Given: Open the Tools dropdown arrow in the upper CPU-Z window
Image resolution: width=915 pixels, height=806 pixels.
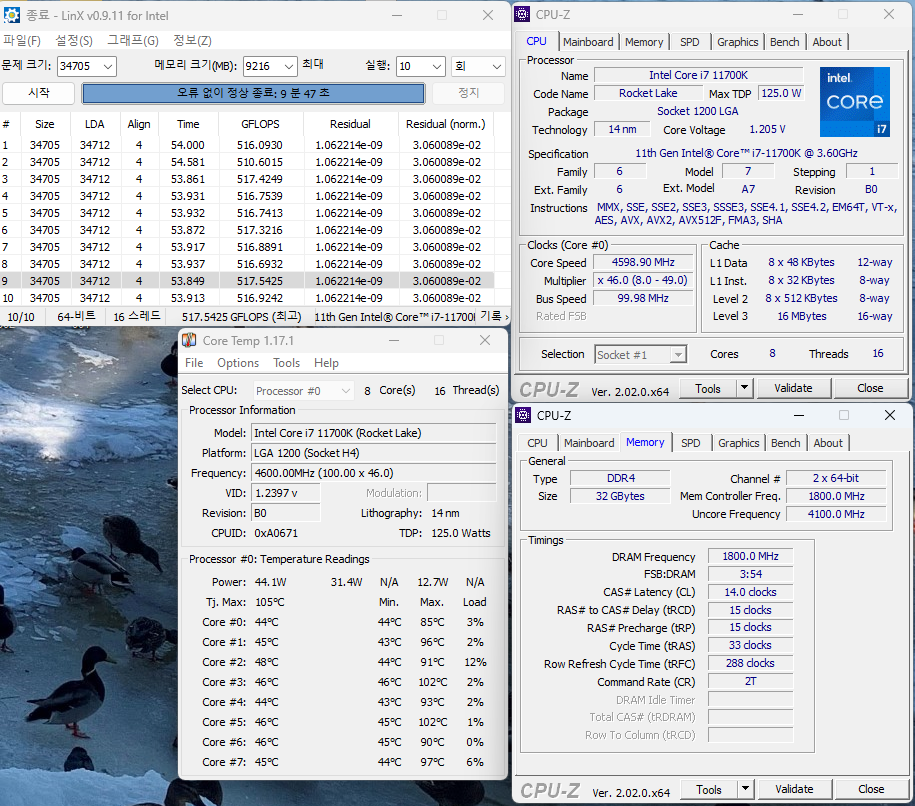Looking at the screenshot, I should coord(744,388).
